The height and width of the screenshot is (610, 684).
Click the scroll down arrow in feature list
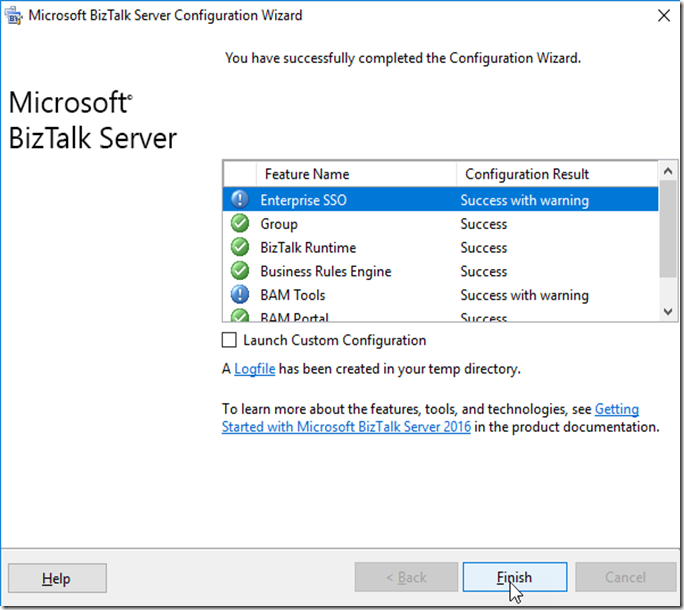coord(668,312)
